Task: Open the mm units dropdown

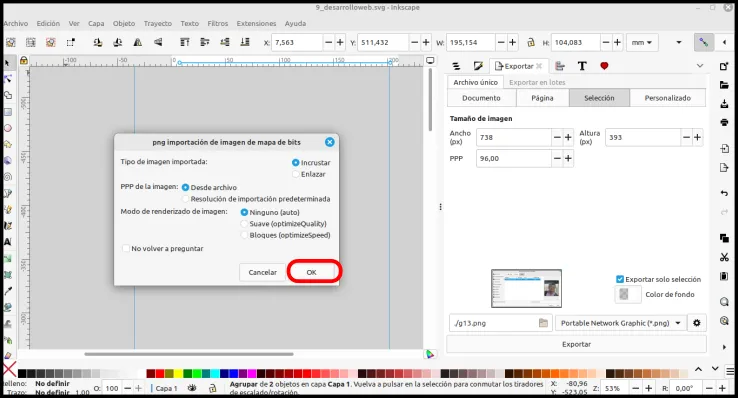Action: [x=642, y=42]
